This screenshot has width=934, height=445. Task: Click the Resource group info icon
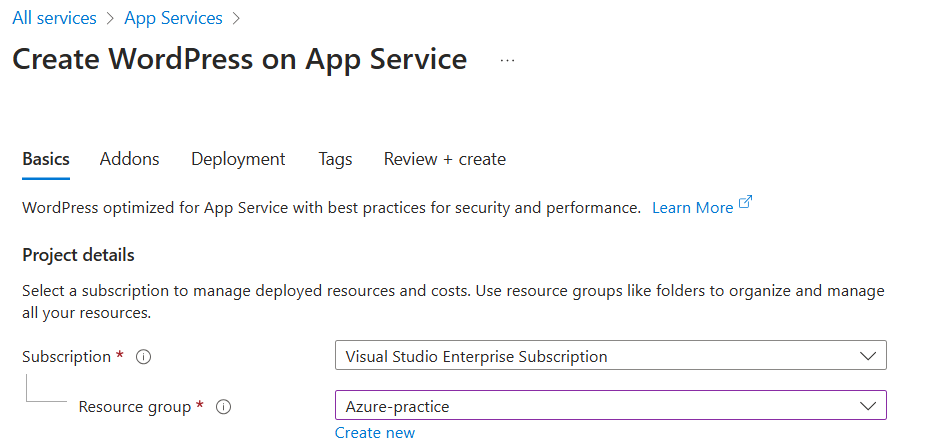coord(224,407)
